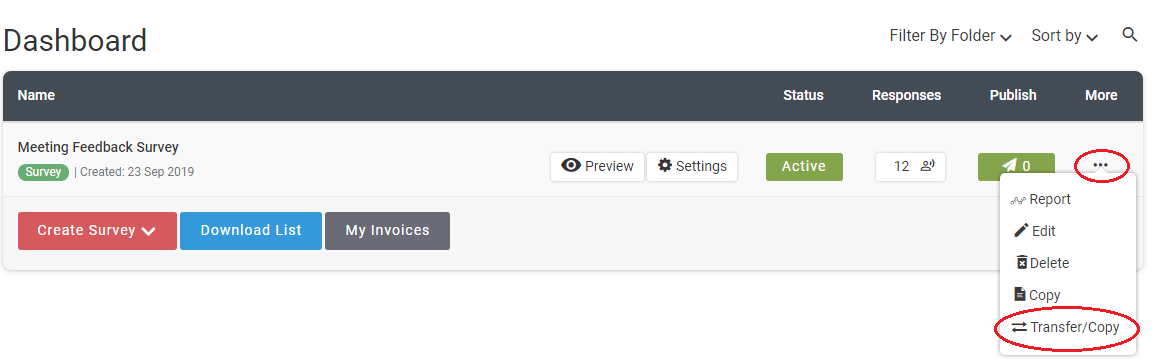
Task: Expand the Create Survey dropdown button
Action: 97,231
